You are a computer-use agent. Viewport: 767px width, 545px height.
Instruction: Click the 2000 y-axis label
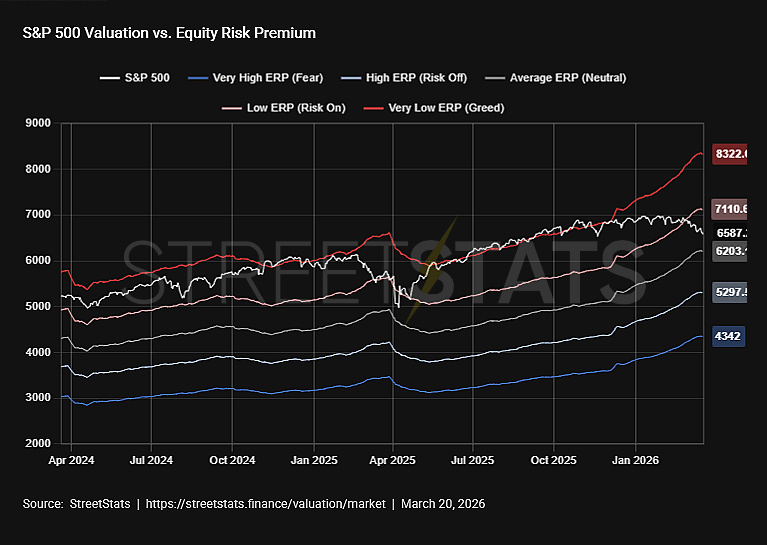point(38,444)
